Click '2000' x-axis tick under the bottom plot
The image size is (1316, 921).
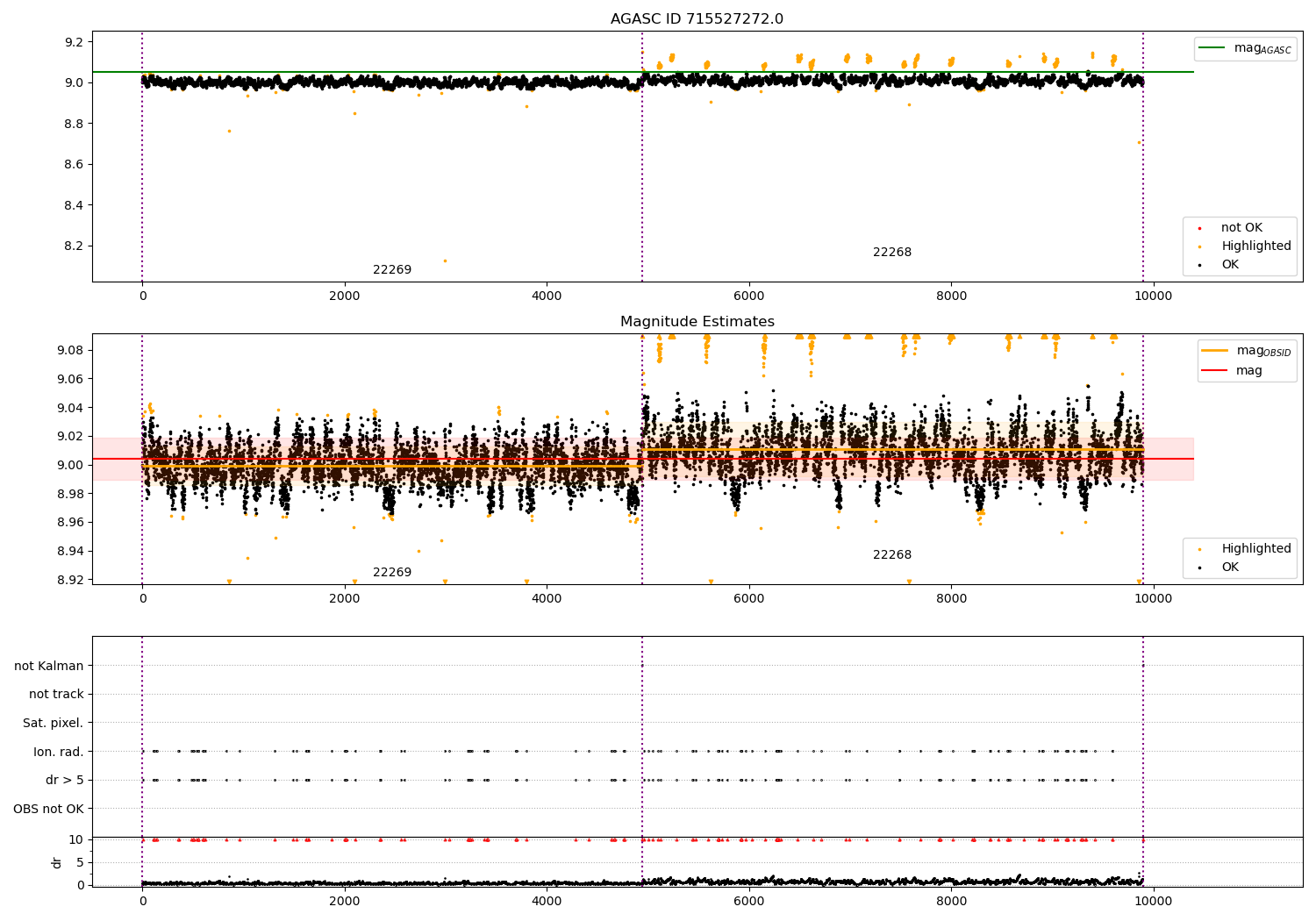coord(345,901)
